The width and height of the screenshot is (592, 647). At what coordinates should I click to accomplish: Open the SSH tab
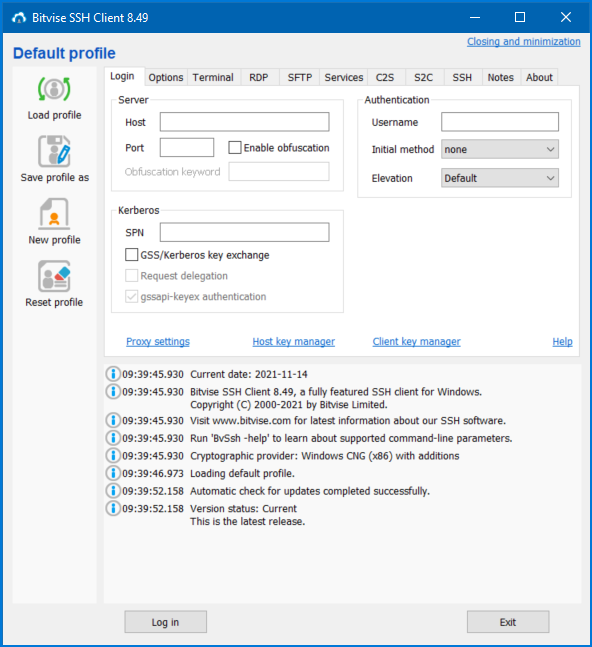click(x=462, y=77)
